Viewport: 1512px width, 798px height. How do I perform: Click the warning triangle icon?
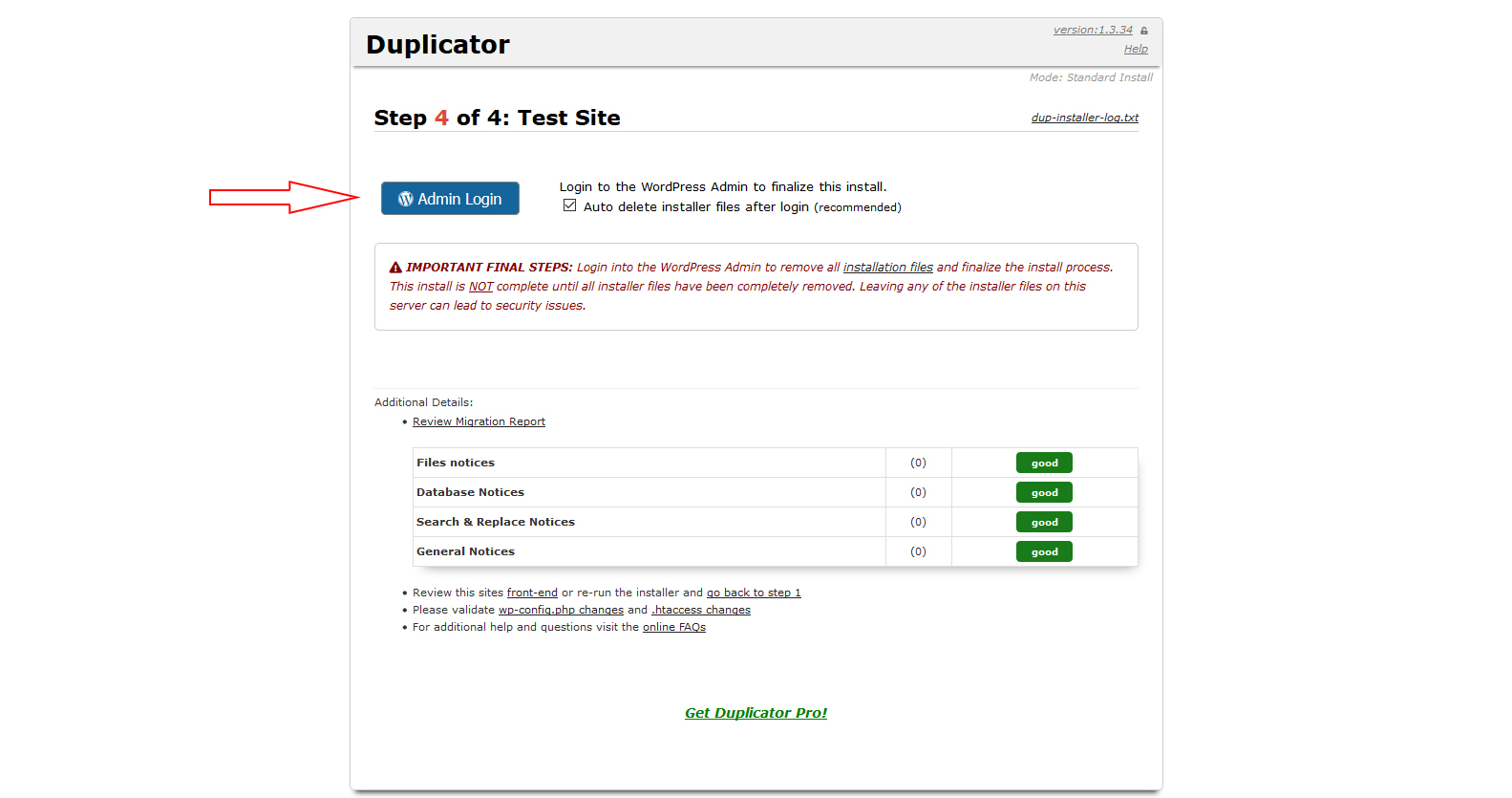click(395, 268)
